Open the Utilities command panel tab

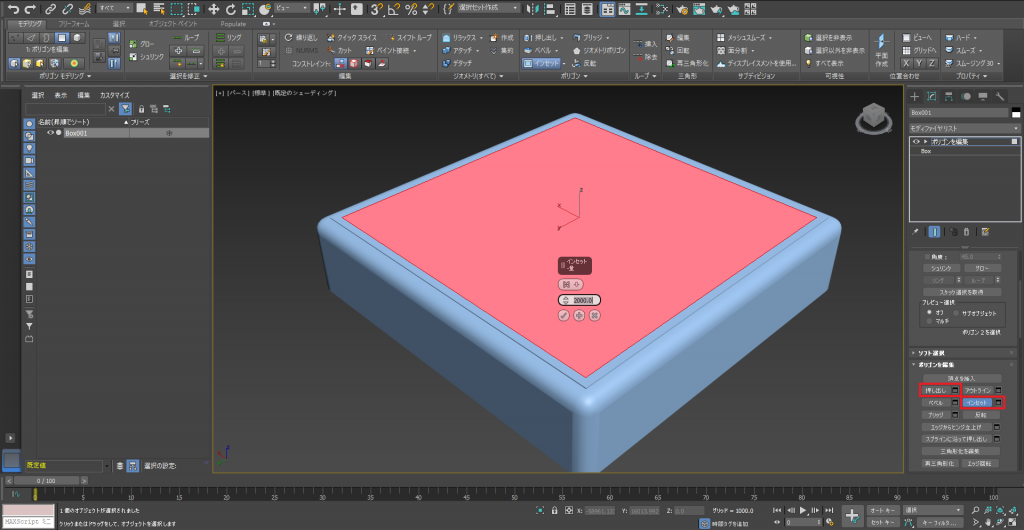tap(1000, 96)
